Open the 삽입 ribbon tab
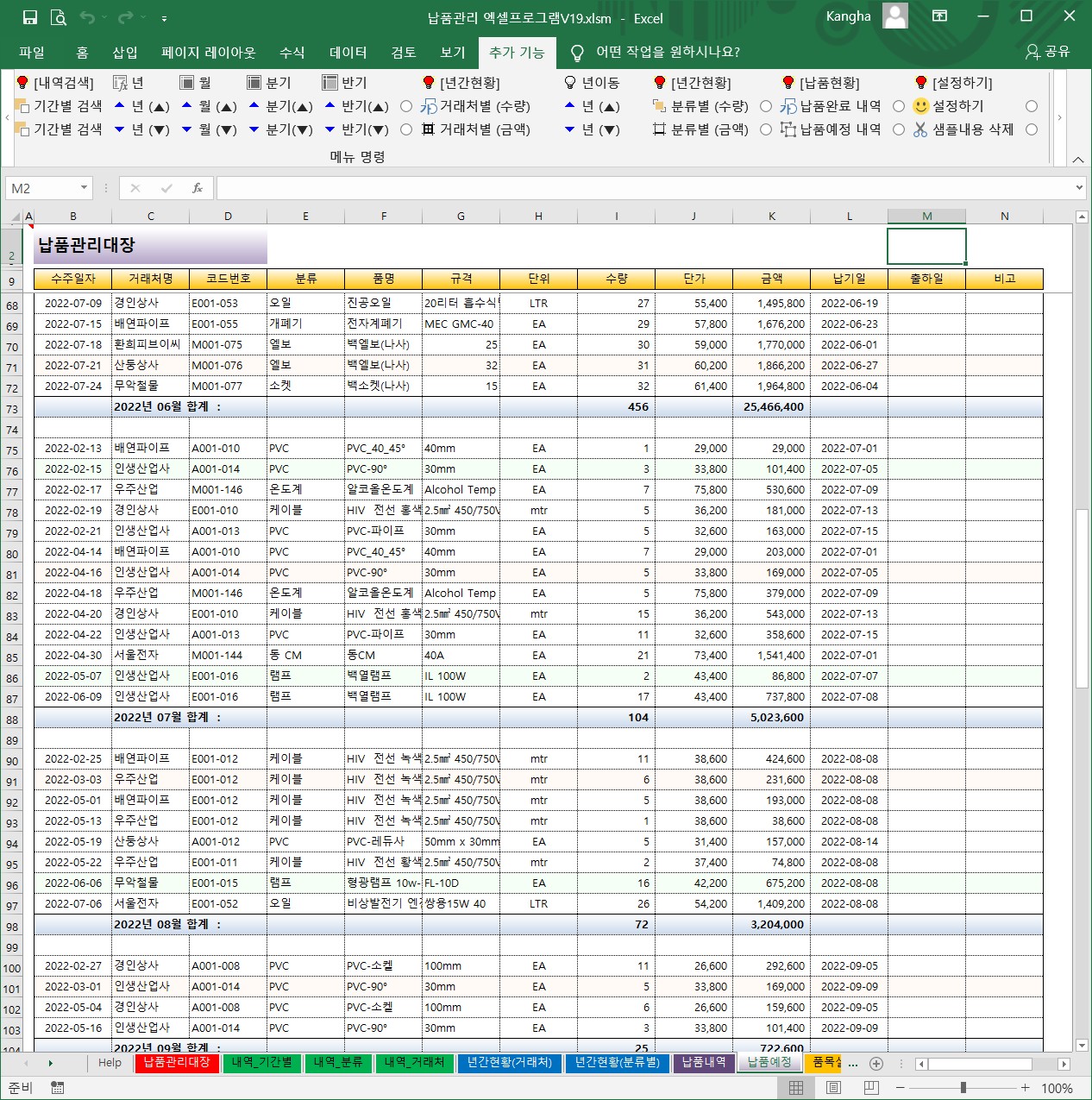Viewport: 1092px width, 1100px height. (x=125, y=53)
